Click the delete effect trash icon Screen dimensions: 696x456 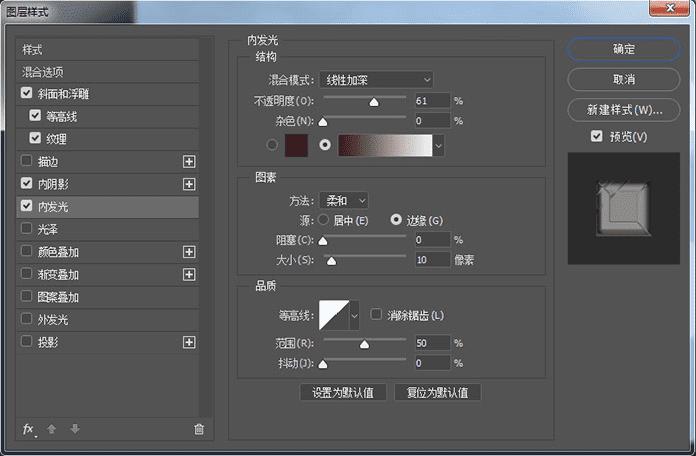[x=199, y=429]
